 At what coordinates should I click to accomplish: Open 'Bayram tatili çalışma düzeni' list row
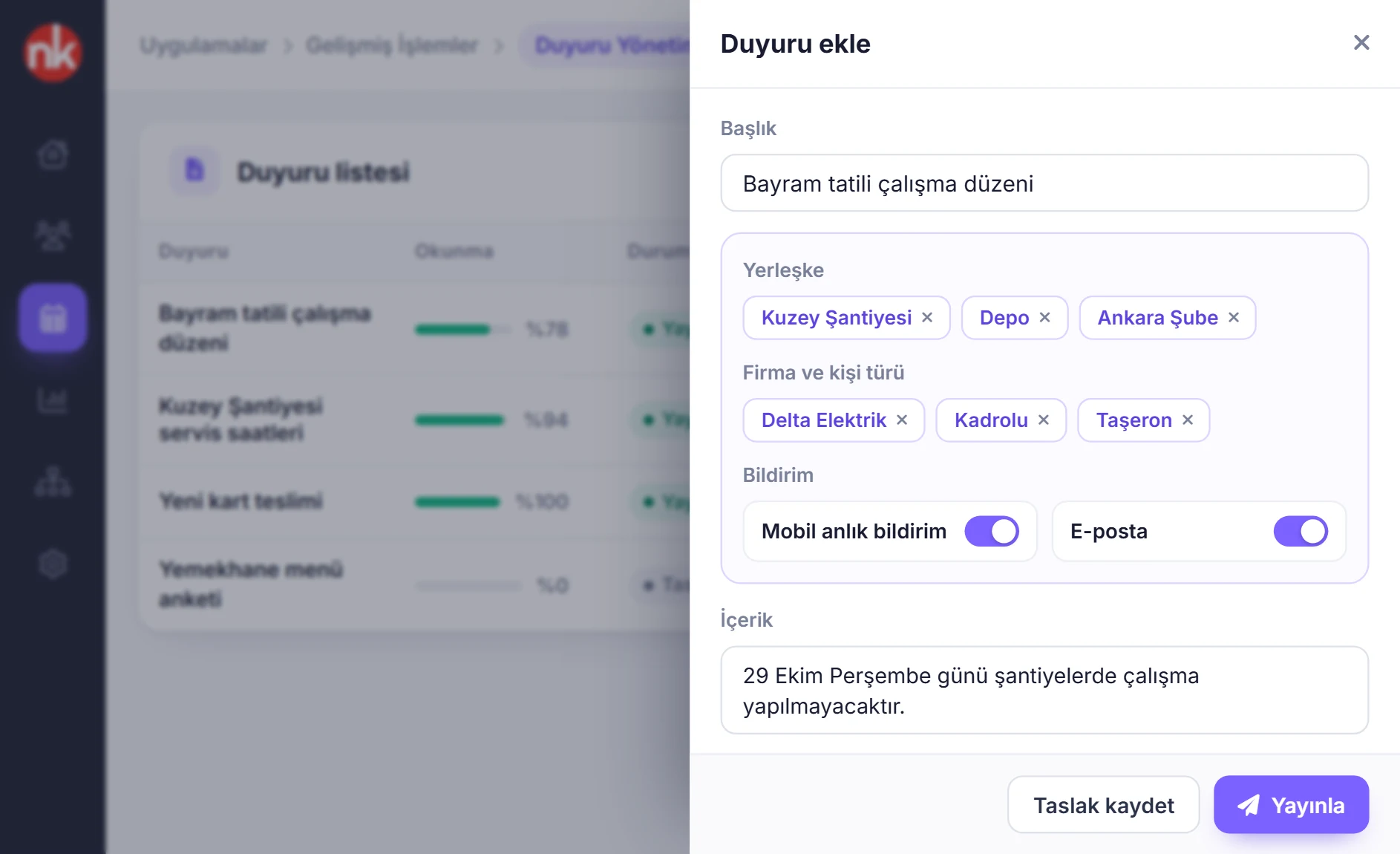tap(415, 327)
